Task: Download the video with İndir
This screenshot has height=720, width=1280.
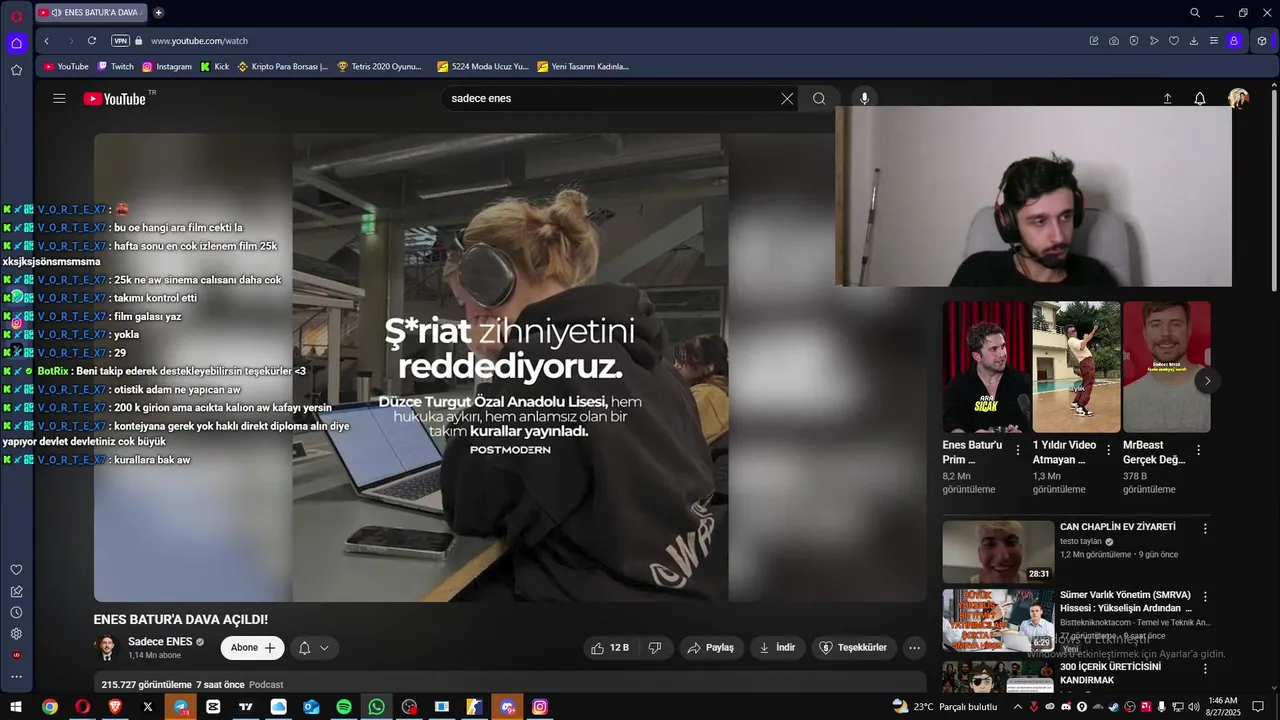Action: [x=777, y=647]
